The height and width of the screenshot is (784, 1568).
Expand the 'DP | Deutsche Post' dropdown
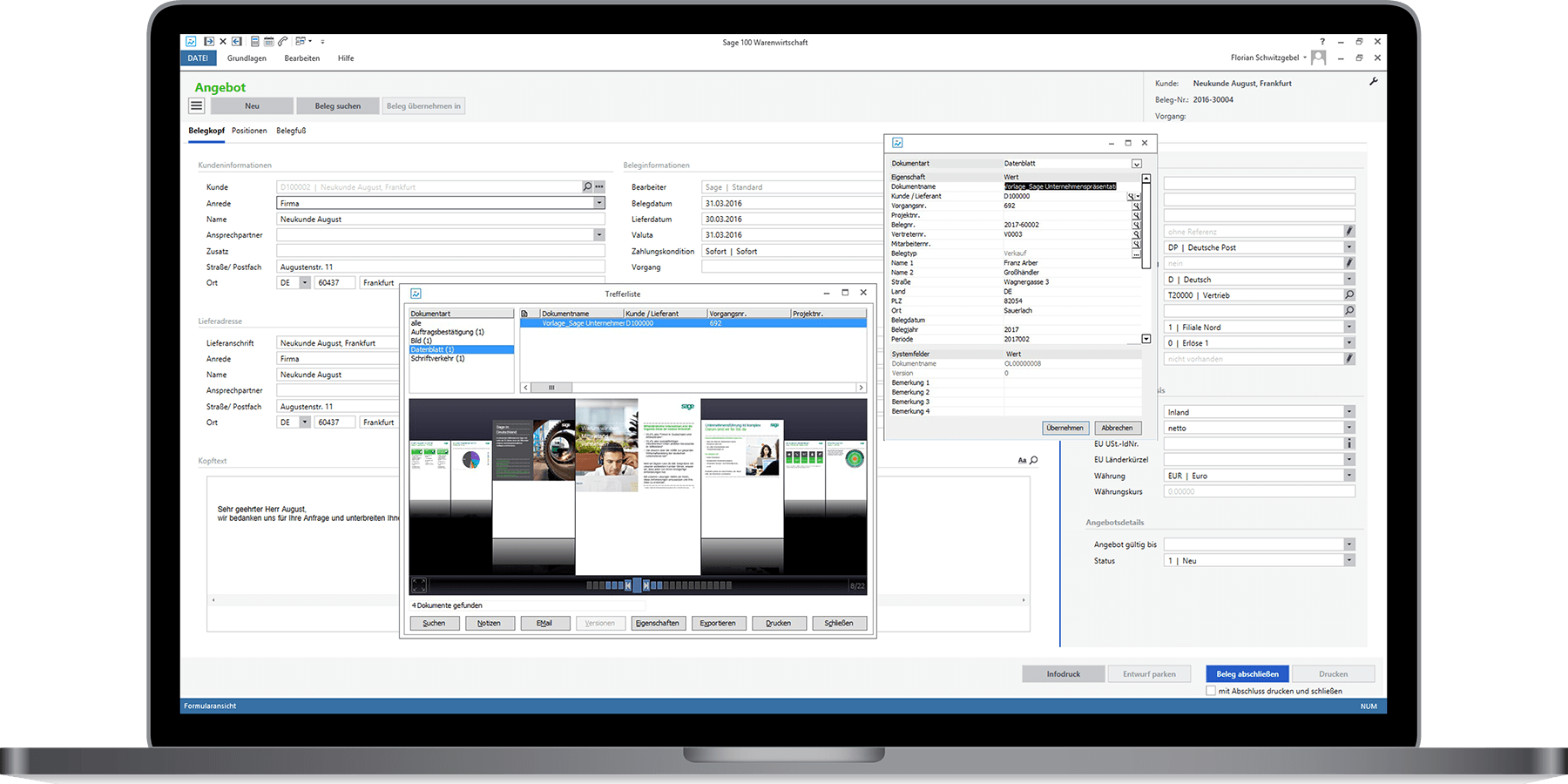point(1349,247)
